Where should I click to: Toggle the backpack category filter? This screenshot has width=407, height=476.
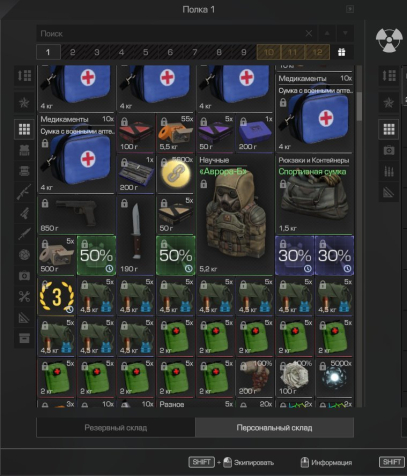(x=24, y=171)
